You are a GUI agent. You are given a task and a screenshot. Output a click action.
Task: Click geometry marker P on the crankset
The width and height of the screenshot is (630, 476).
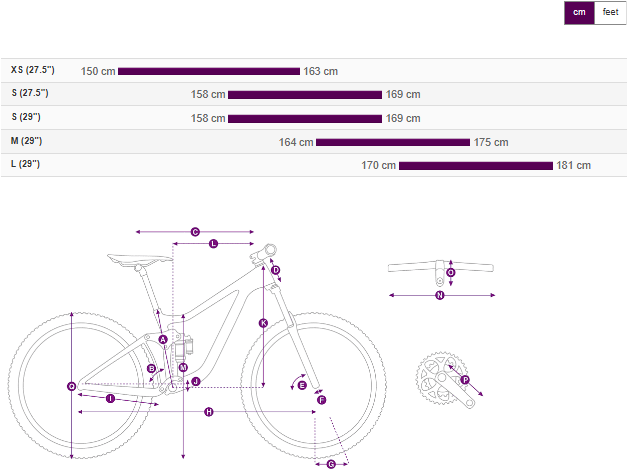[x=464, y=380]
